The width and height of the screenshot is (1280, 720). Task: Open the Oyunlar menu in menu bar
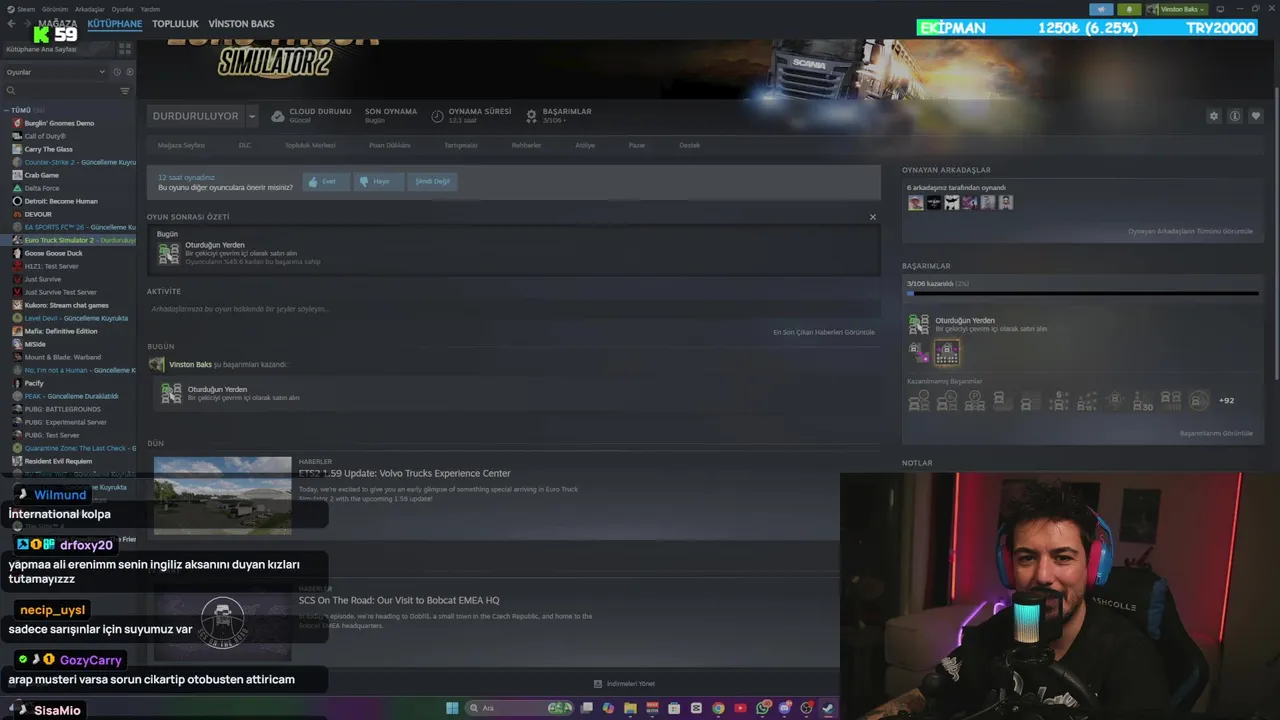123,9
